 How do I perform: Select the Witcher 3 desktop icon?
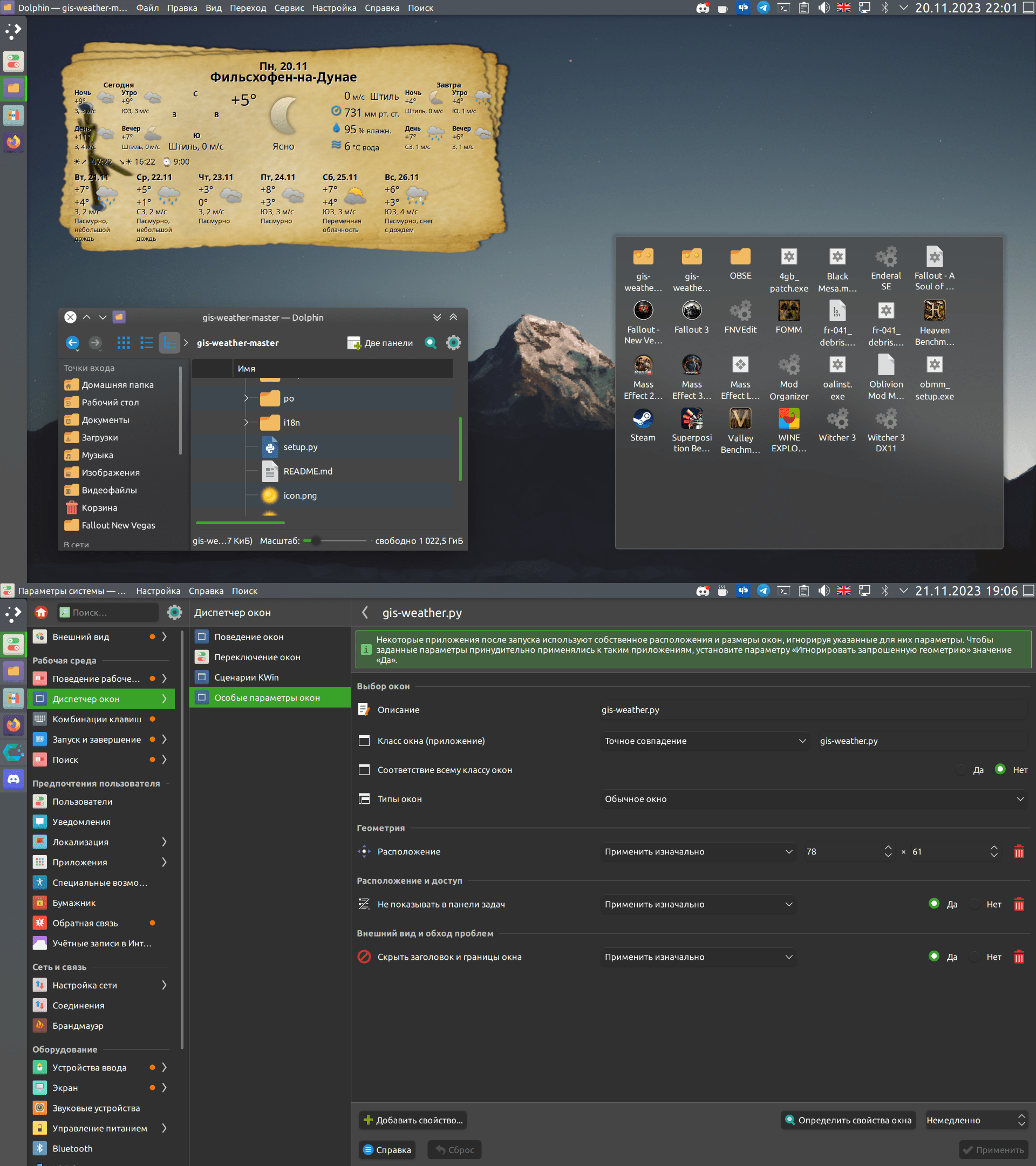click(x=837, y=422)
